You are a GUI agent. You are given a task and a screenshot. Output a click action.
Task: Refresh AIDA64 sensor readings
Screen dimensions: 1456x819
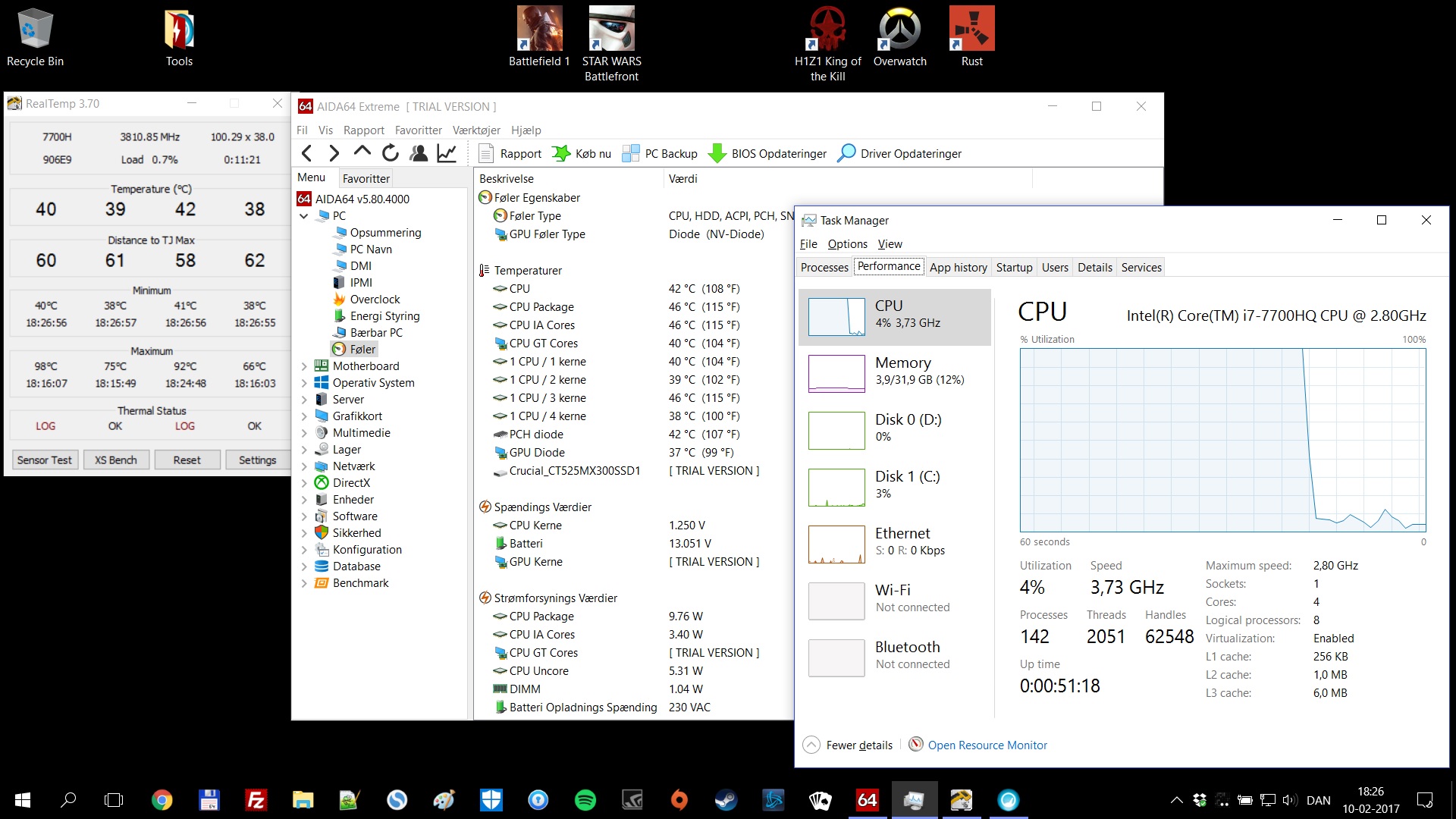390,153
